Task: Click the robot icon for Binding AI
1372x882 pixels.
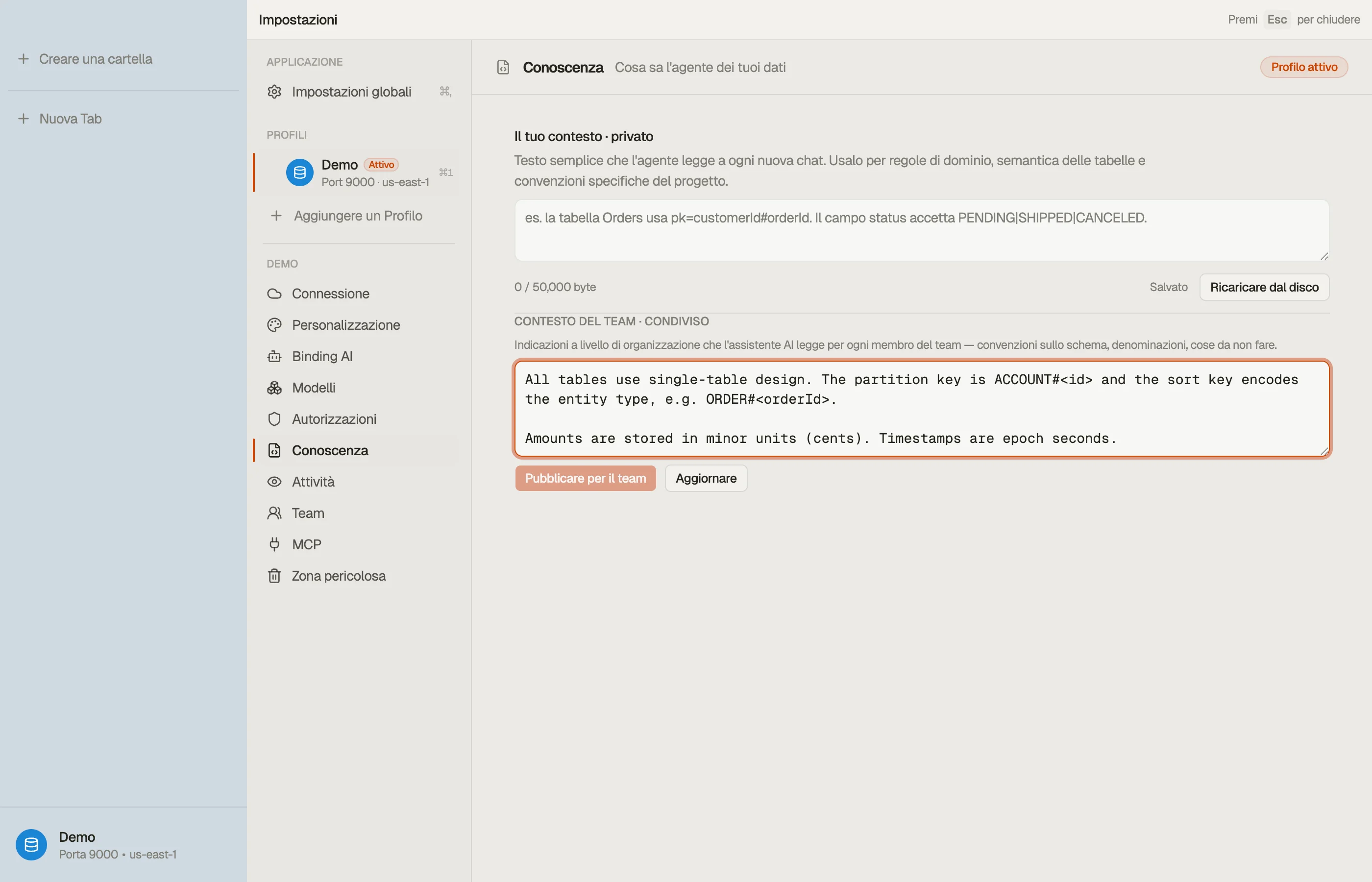Action: pyautogui.click(x=274, y=356)
